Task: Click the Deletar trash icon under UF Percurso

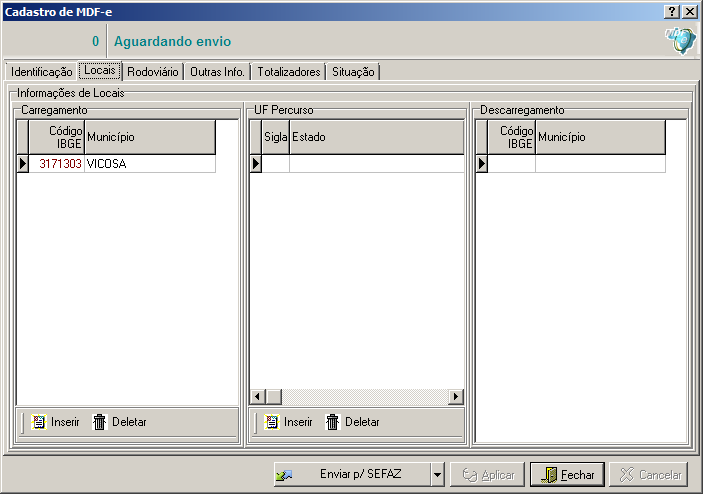Action: click(x=333, y=422)
